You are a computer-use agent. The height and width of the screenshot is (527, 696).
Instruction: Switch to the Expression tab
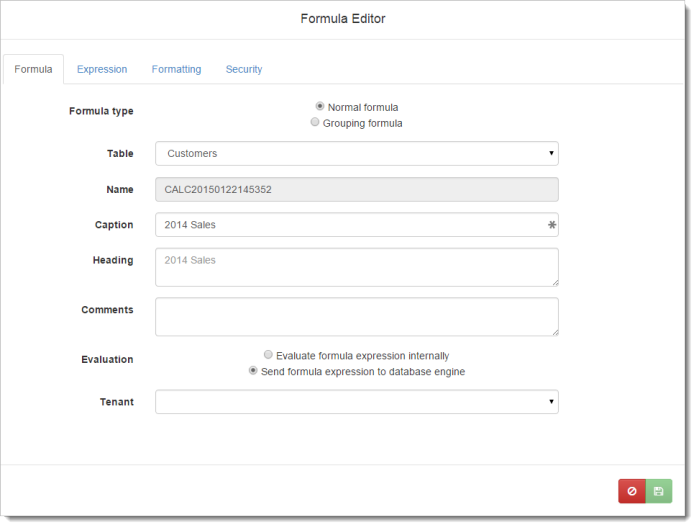pos(102,69)
